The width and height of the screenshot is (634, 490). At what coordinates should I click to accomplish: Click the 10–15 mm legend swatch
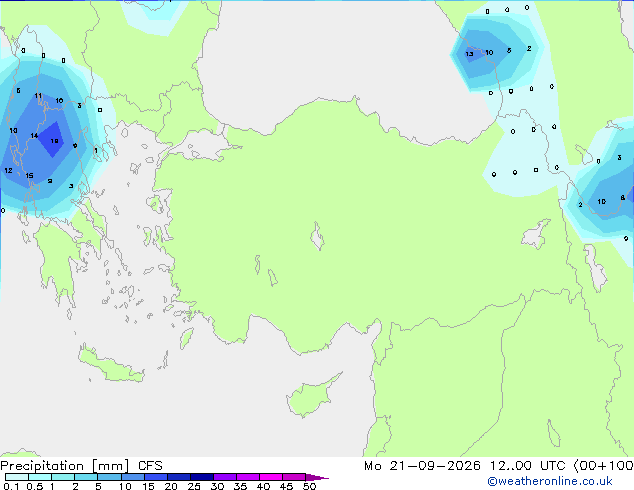pyautogui.click(x=133, y=477)
